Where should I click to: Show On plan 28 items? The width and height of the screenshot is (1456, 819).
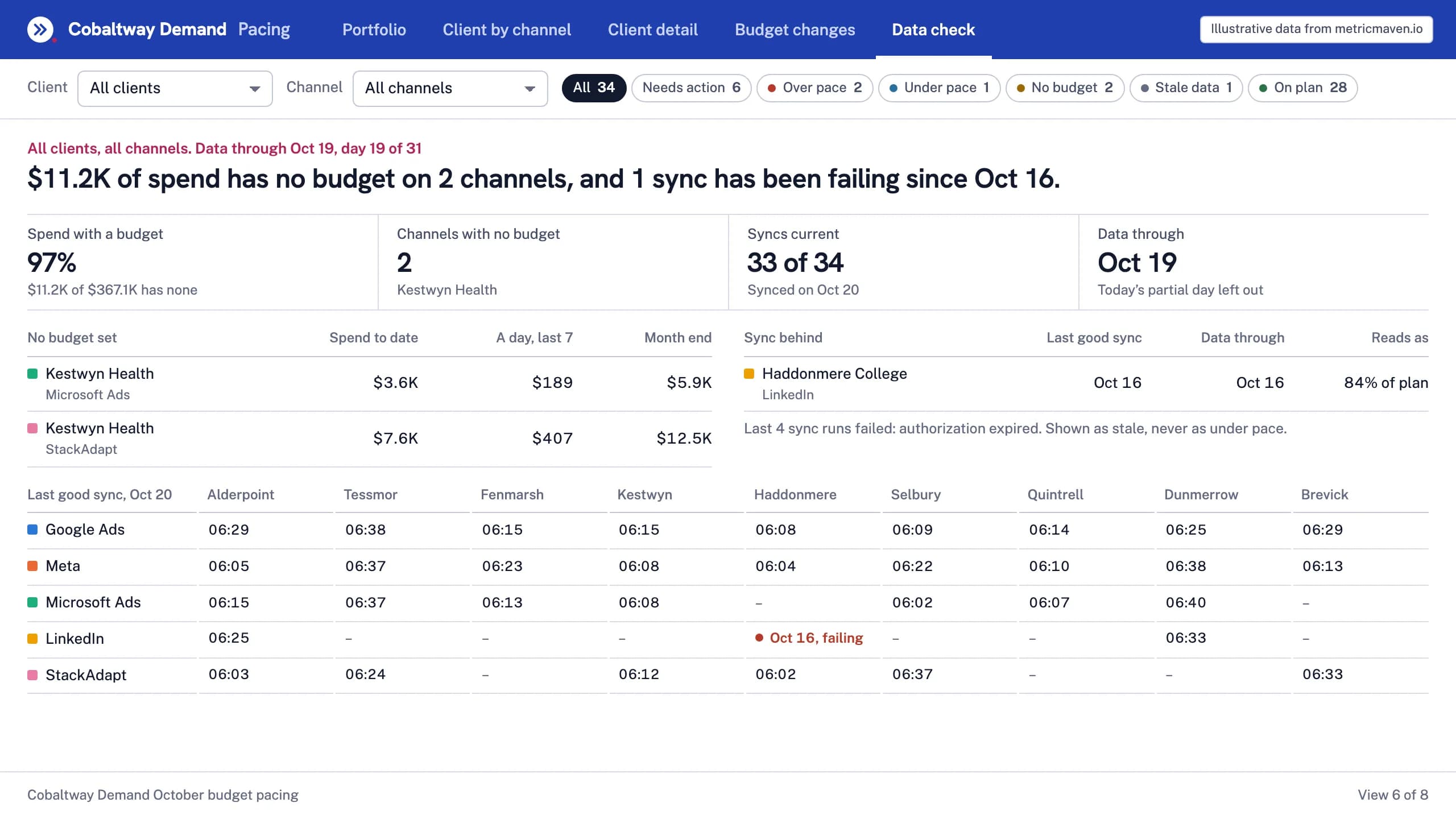1302,88
